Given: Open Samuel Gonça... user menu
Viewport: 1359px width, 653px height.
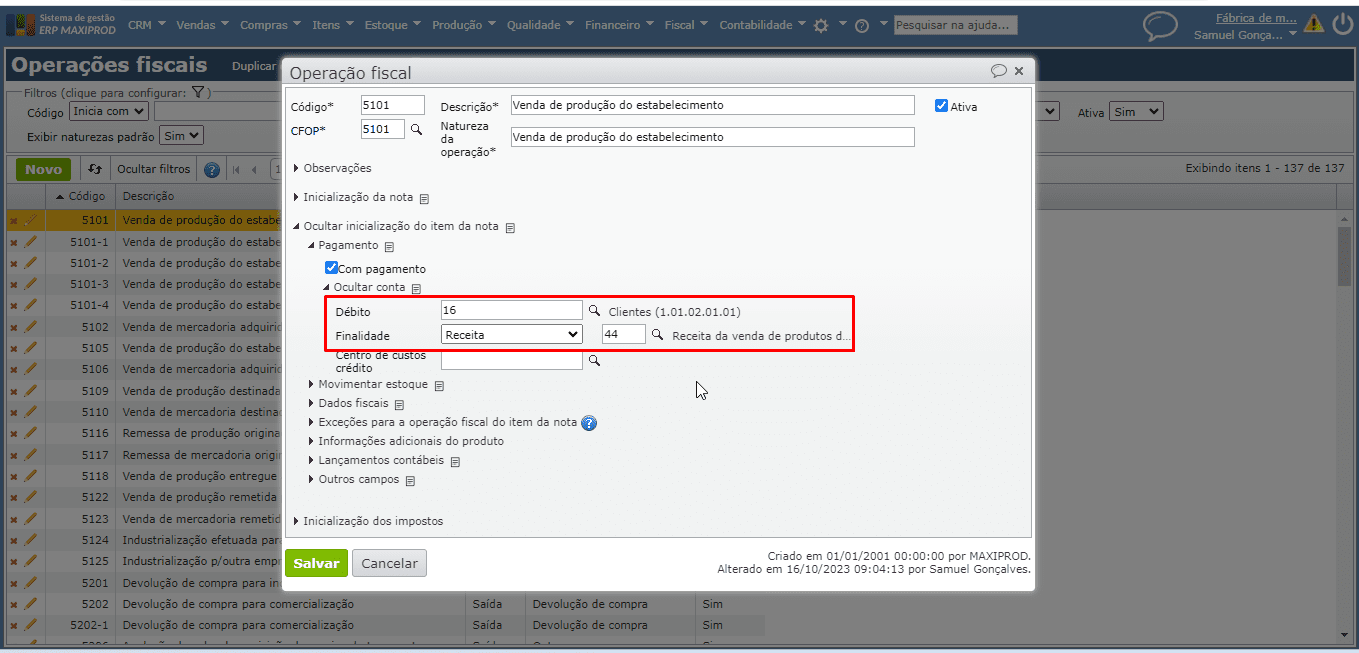Looking at the screenshot, I should (x=1245, y=35).
